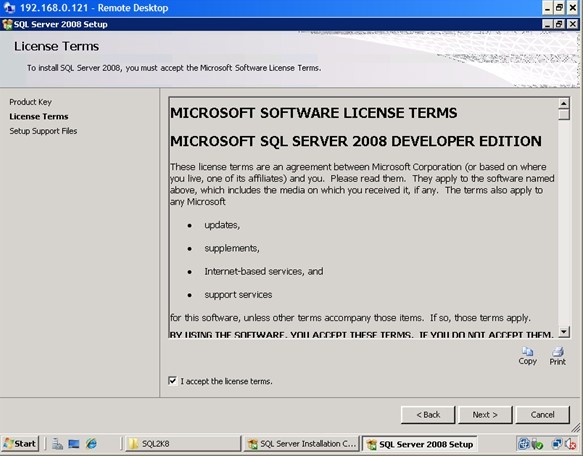Select Setup Support Files step
The height and width of the screenshot is (457, 583).
pos(43,131)
